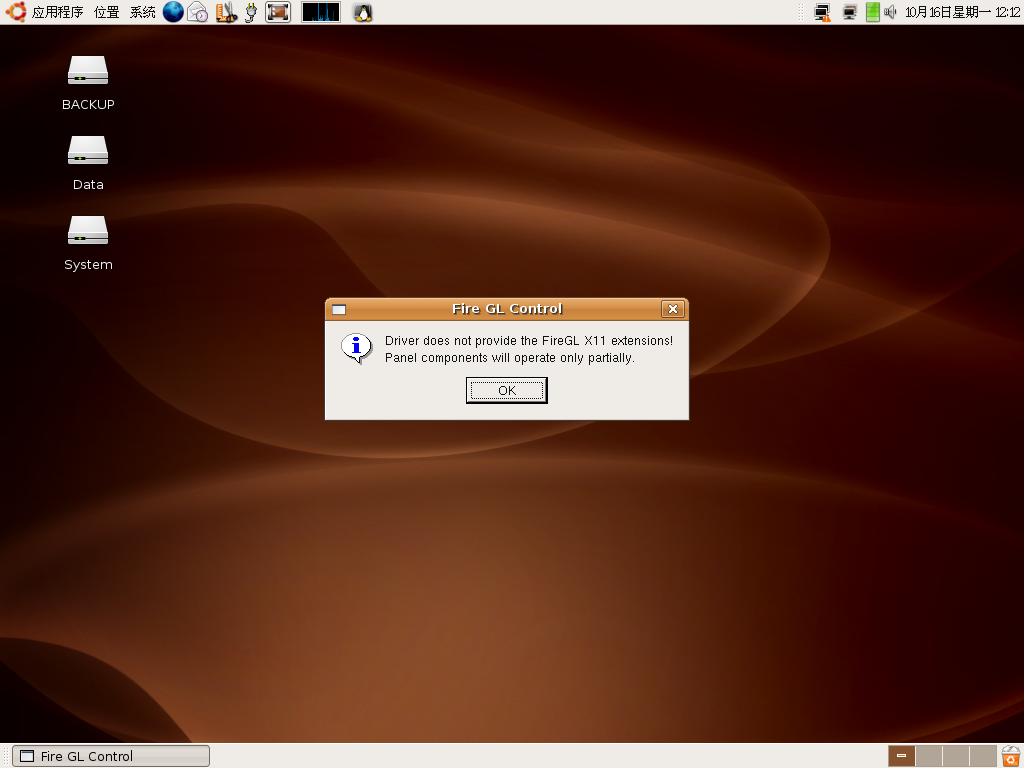Click the screenshot capture icon in the panel
Viewport: 1024px width, 768px height.
(x=278, y=12)
